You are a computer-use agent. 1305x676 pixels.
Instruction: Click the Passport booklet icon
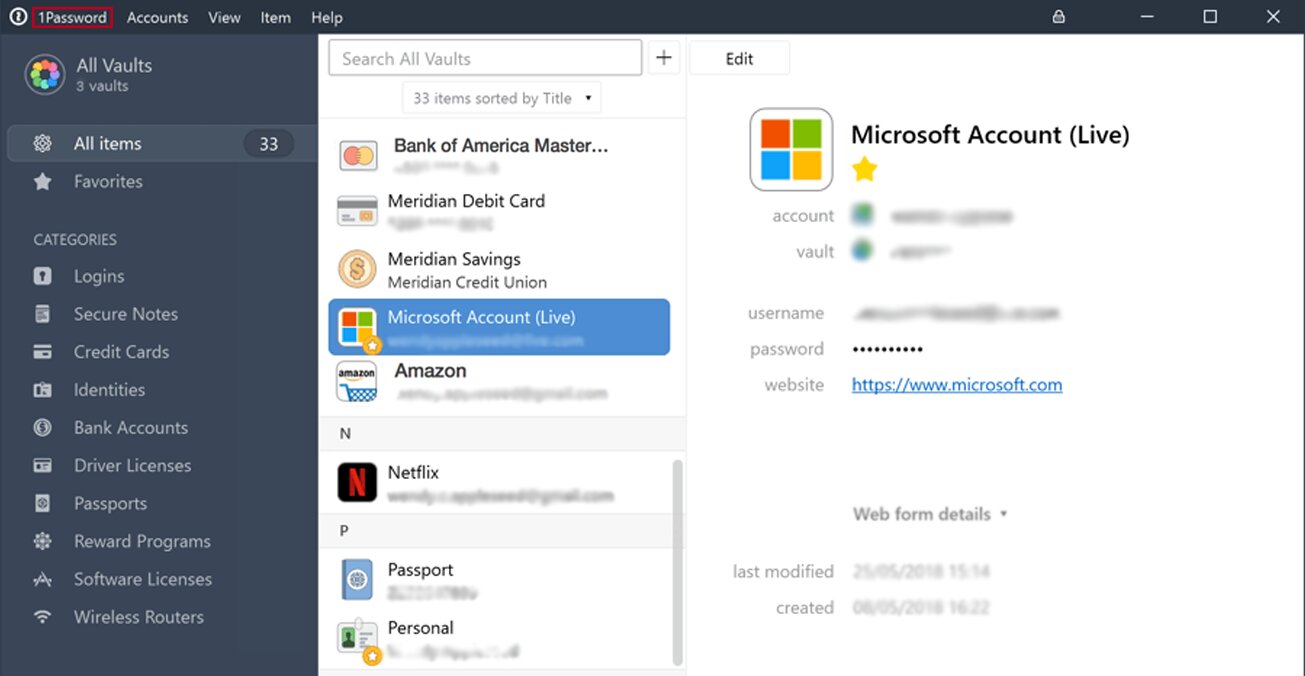pyautogui.click(x=357, y=579)
